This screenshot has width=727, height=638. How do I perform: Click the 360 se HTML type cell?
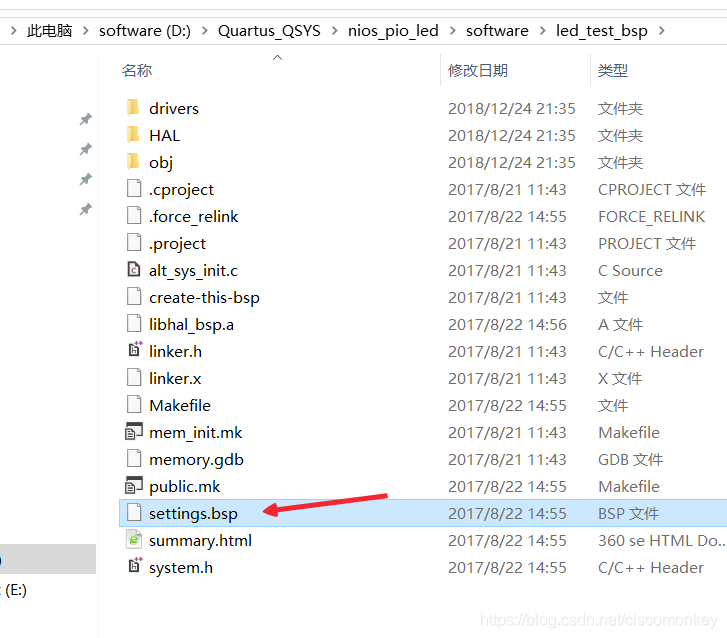coord(662,540)
